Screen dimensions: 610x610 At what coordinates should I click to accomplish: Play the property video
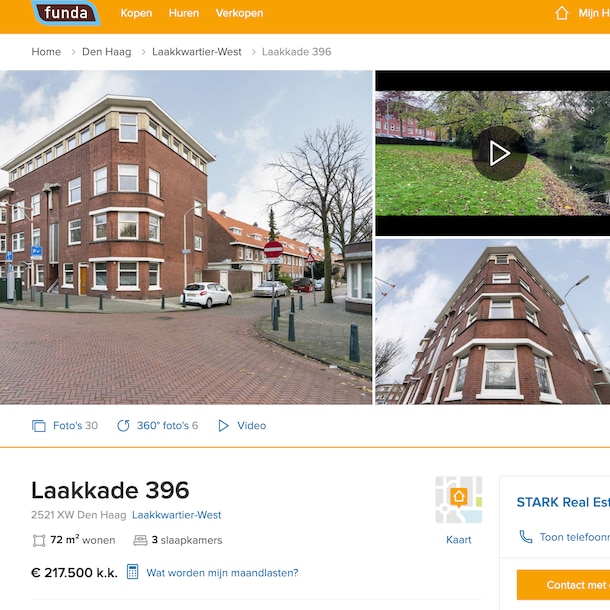click(499, 153)
